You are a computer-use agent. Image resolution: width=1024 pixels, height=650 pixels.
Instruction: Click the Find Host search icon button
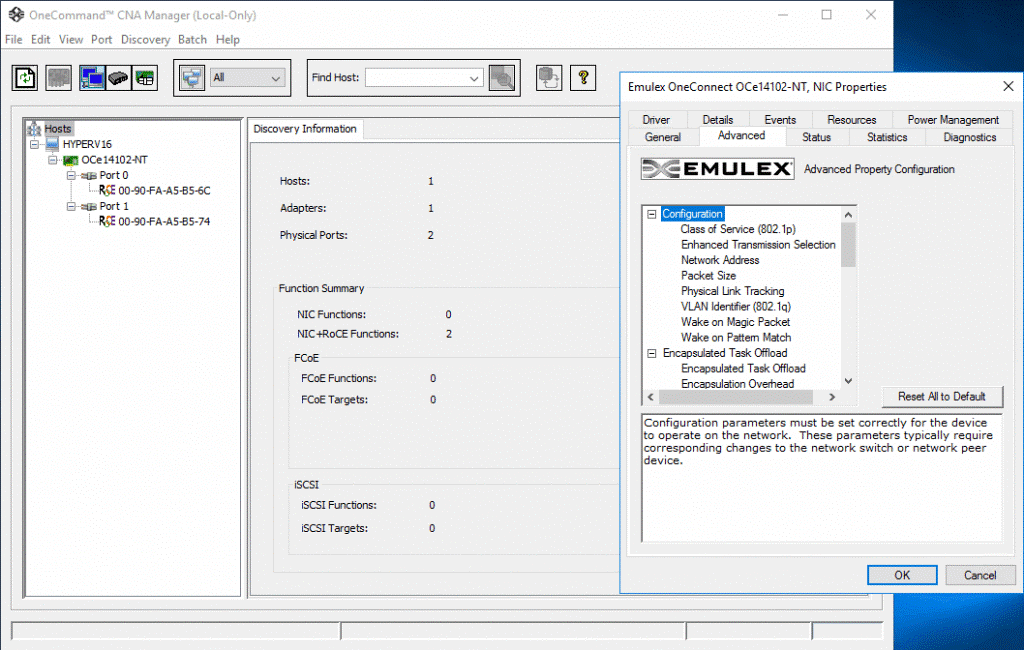point(502,78)
